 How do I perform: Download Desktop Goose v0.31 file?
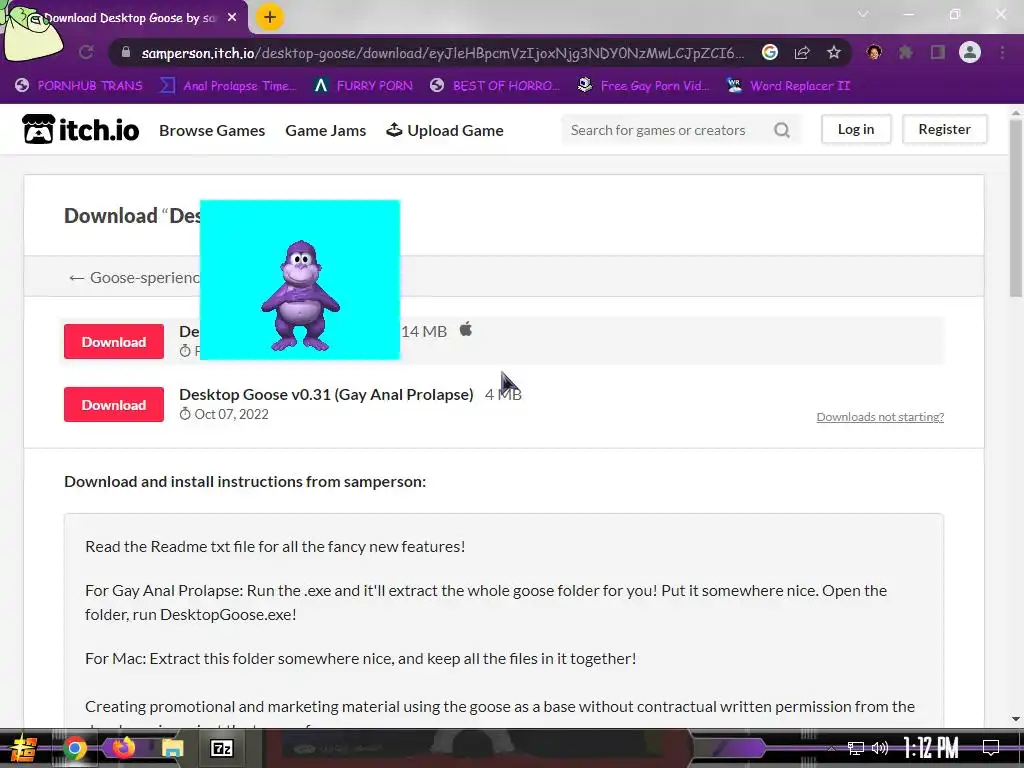click(114, 405)
